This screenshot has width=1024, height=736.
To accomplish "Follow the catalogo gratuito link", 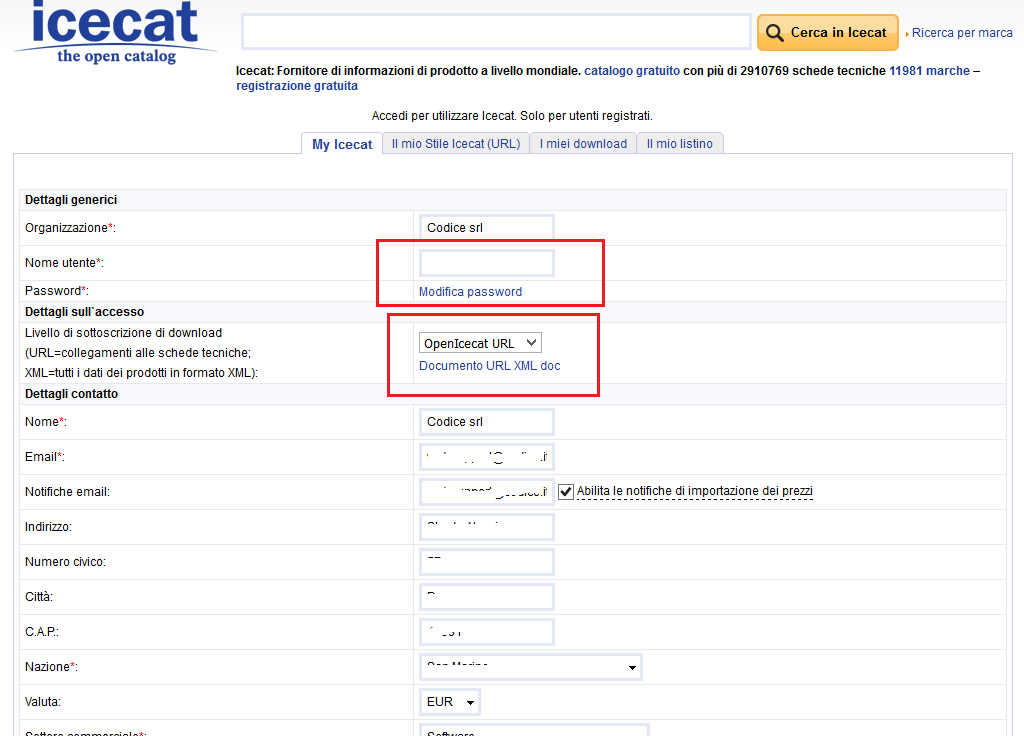I will point(632,71).
